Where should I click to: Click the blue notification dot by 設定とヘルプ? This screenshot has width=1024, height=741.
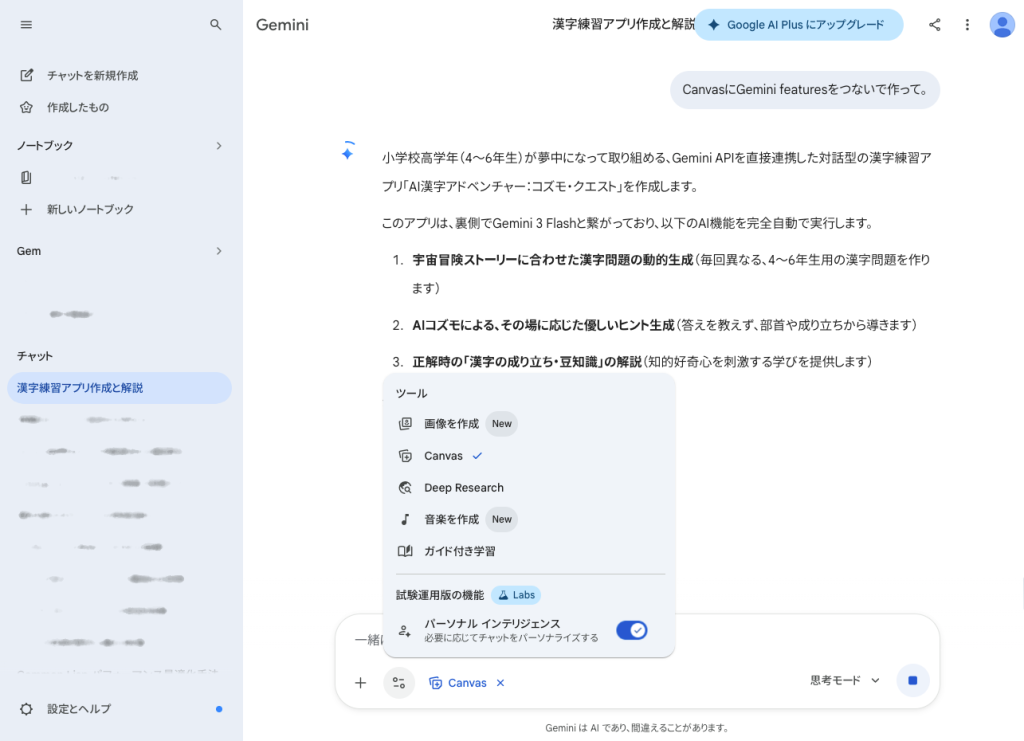219,709
